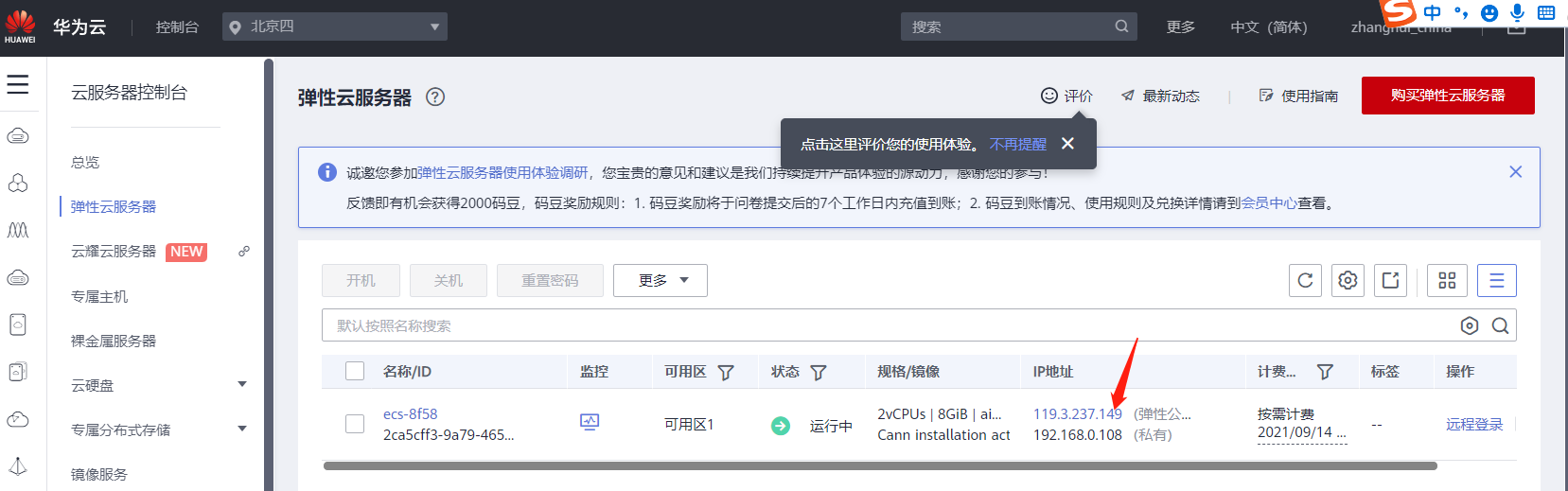Image resolution: width=1568 pixels, height=491 pixels.
Task: Click the 评价 smiley feedback button
Action: click(x=1066, y=96)
